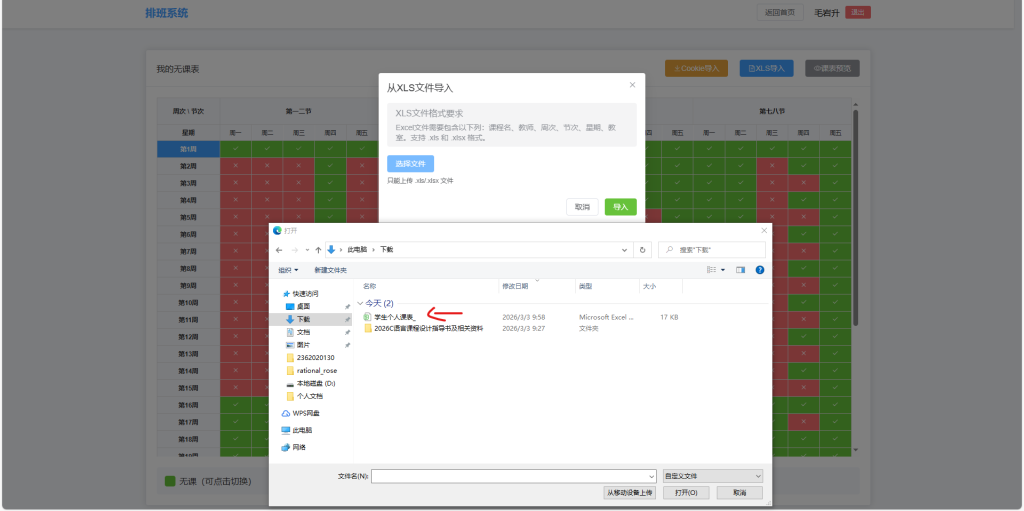Expand the address bar path dropdown
The width and height of the screenshot is (1024, 511).
(625, 249)
